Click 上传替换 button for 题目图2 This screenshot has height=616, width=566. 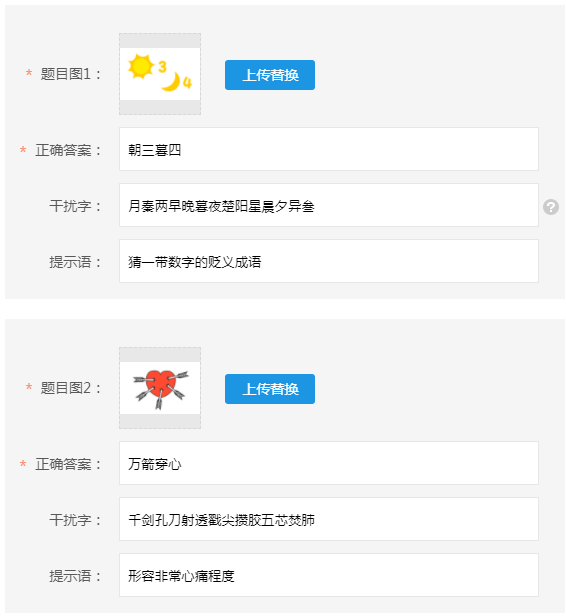[270, 389]
